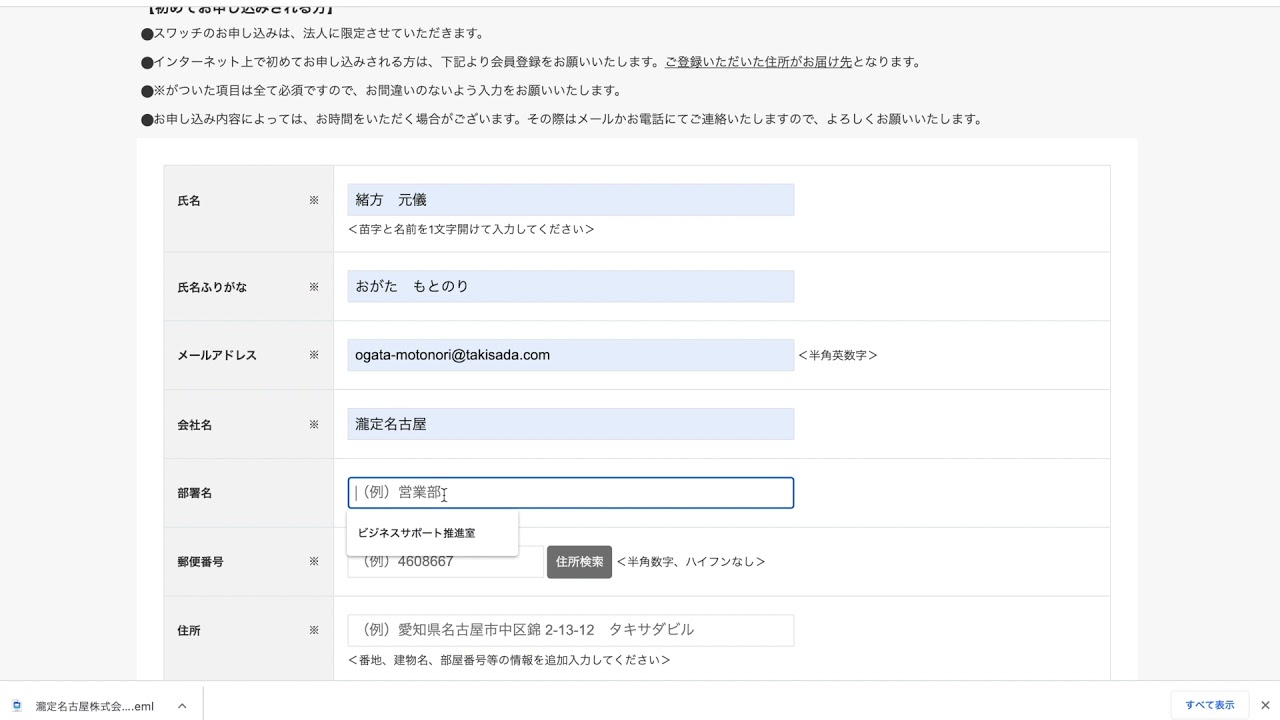Click the 住所検索 address search button
The width and height of the screenshot is (1280, 720).
click(579, 562)
